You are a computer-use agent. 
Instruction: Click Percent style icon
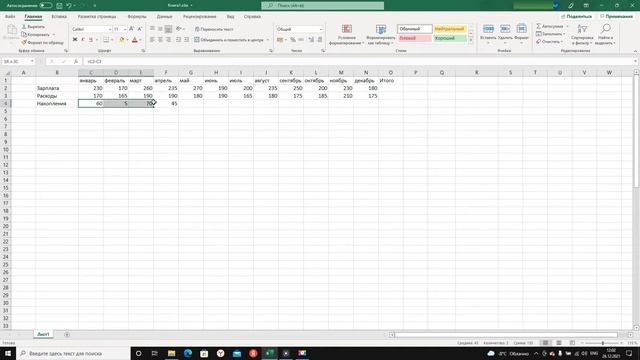(x=293, y=40)
